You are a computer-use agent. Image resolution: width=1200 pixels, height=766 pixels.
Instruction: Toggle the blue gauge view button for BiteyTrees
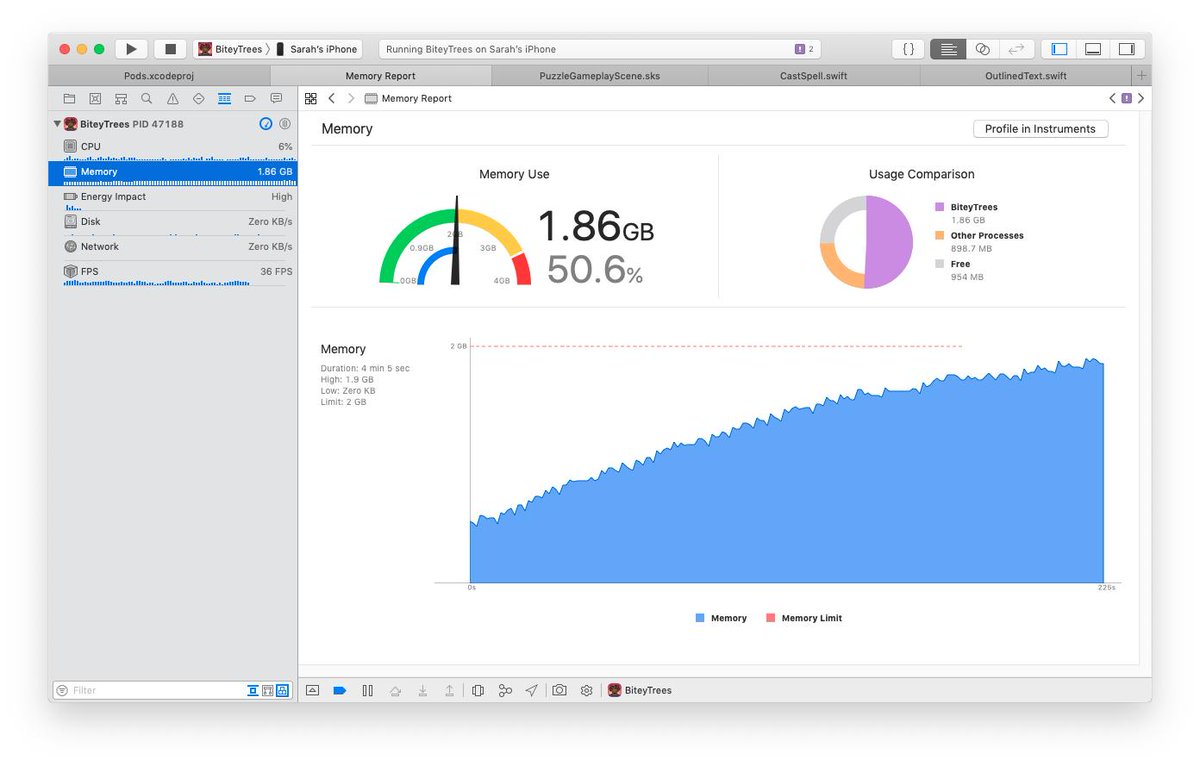click(266, 124)
